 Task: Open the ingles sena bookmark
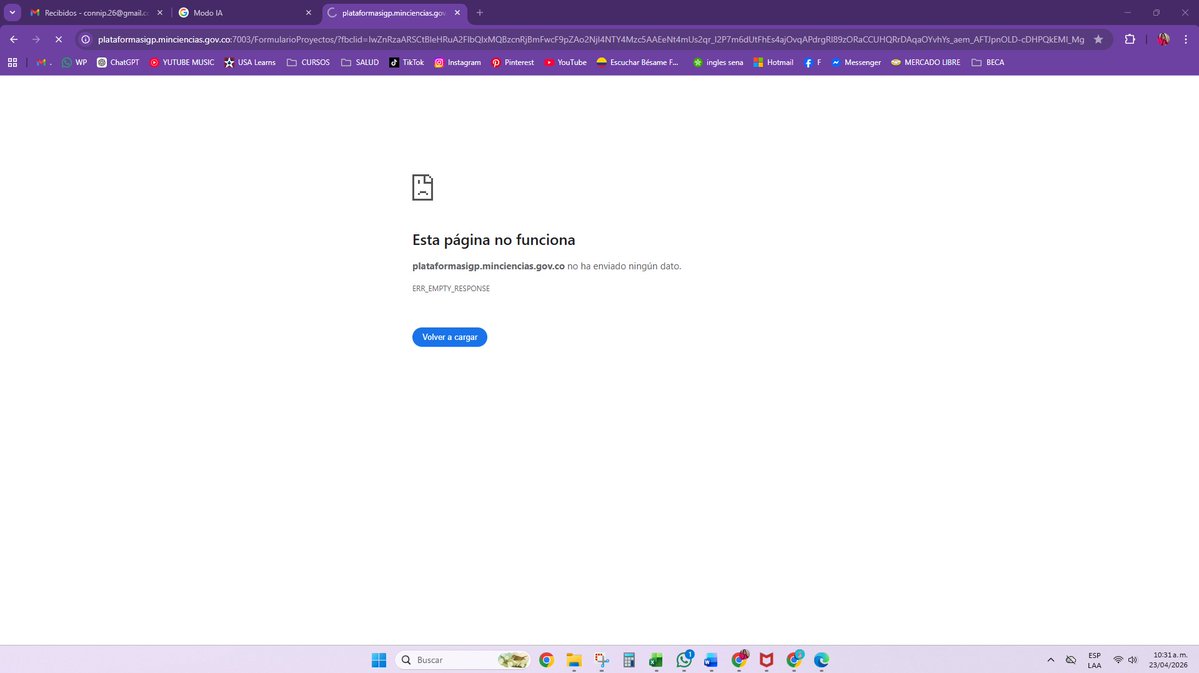pos(718,63)
